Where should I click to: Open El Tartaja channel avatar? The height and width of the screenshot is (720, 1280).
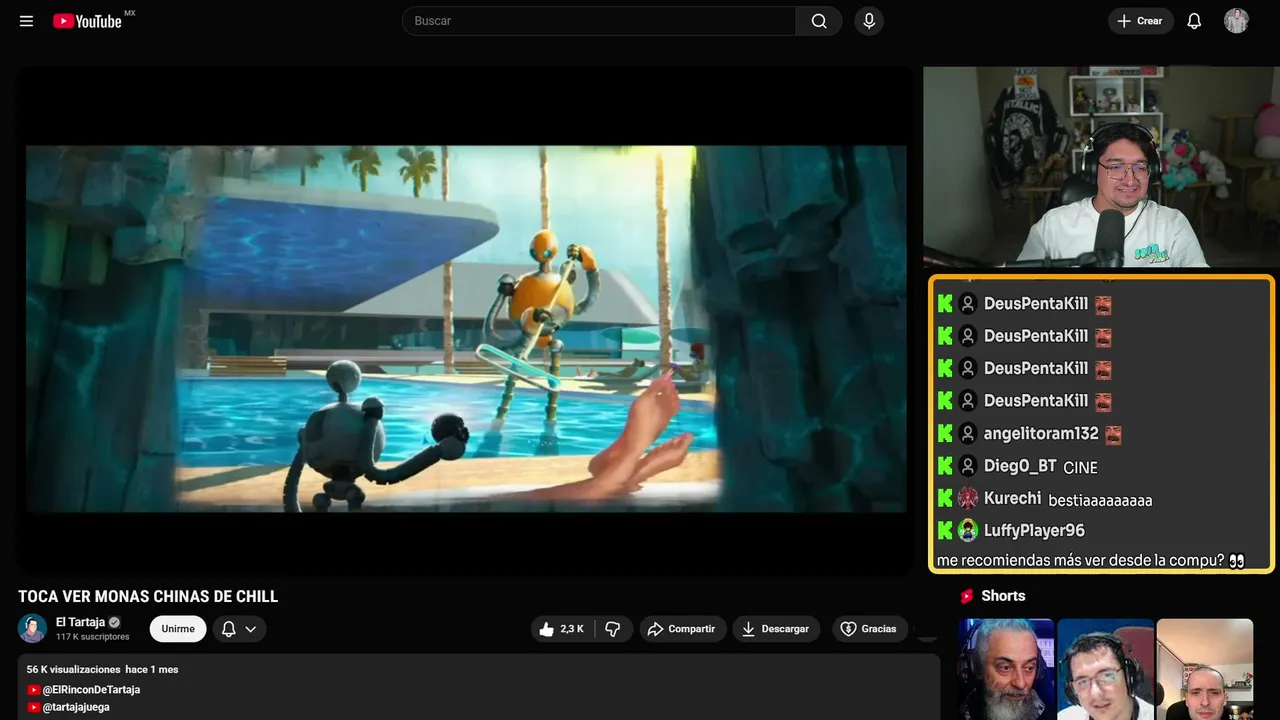point(32,628)
